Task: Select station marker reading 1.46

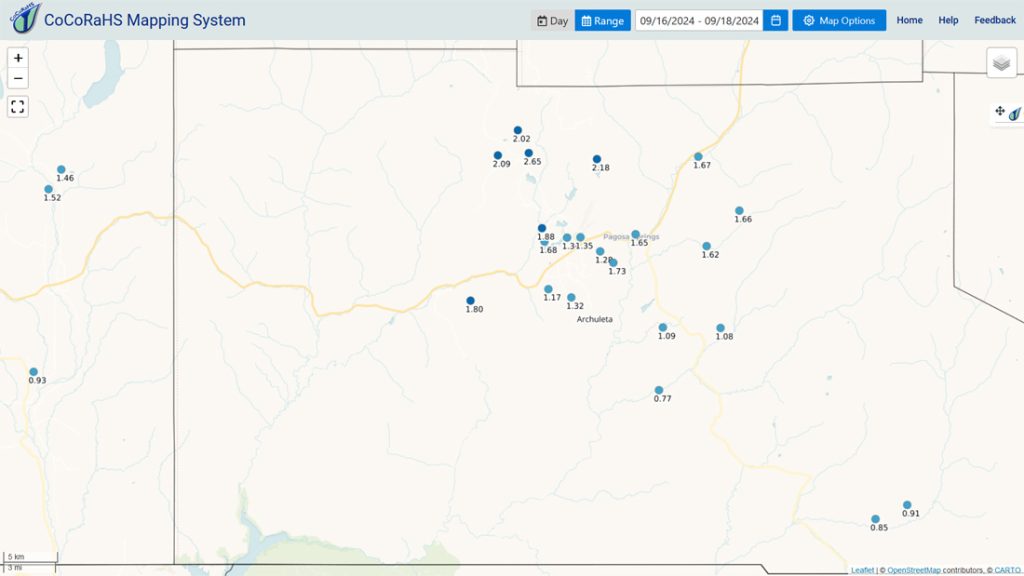Action: (61, 170)
